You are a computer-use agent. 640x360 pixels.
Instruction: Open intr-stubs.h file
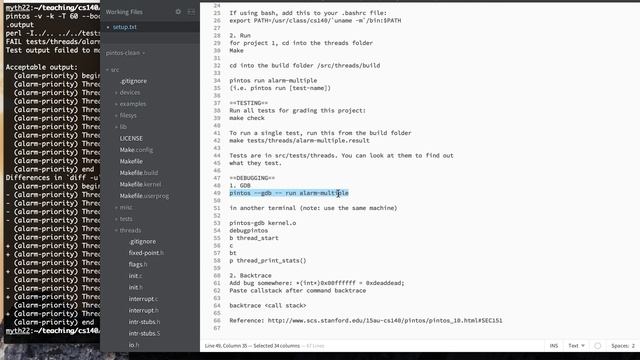pyautogui.click(x=144, y=322)
